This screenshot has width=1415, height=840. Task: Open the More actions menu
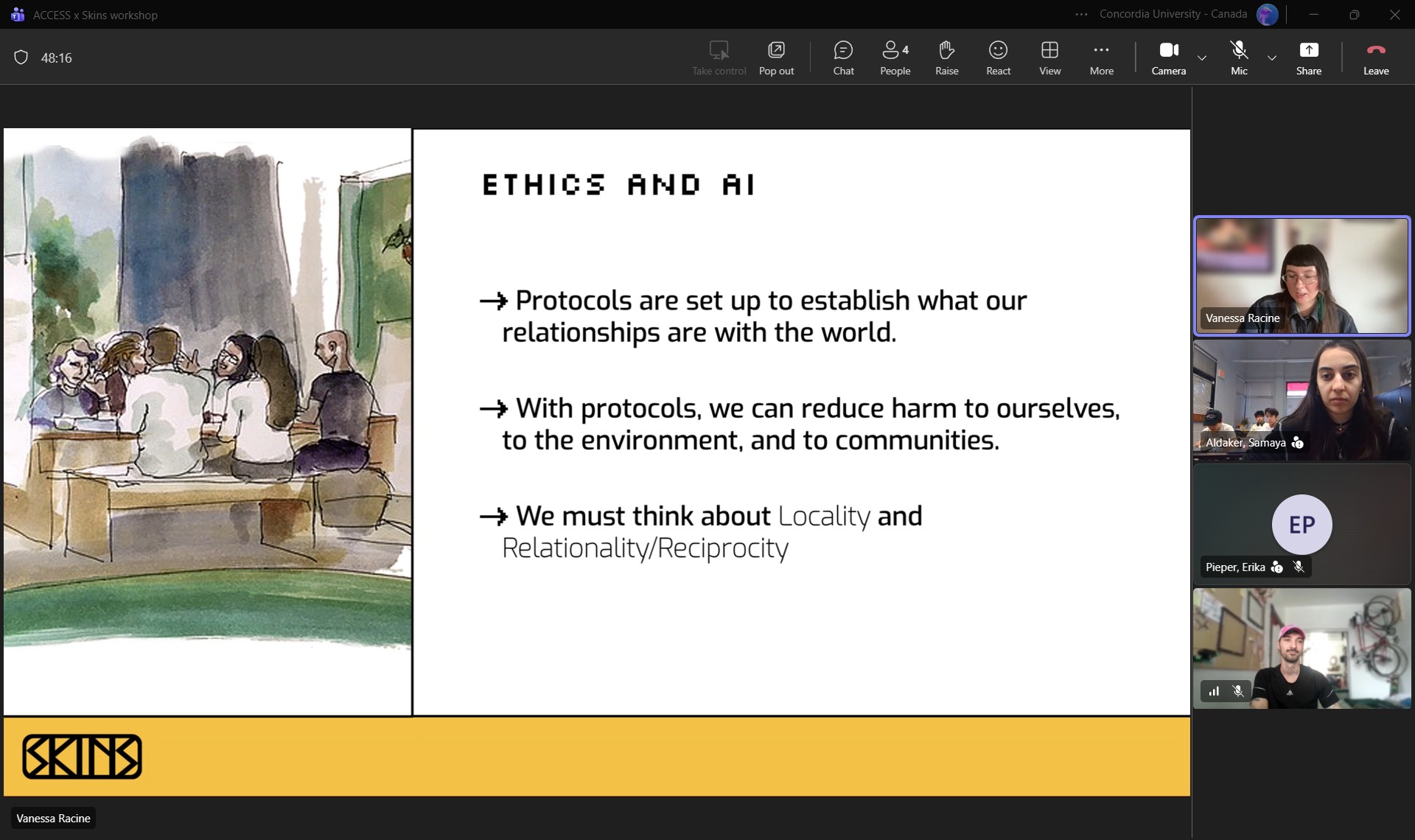coord(1101,57)
